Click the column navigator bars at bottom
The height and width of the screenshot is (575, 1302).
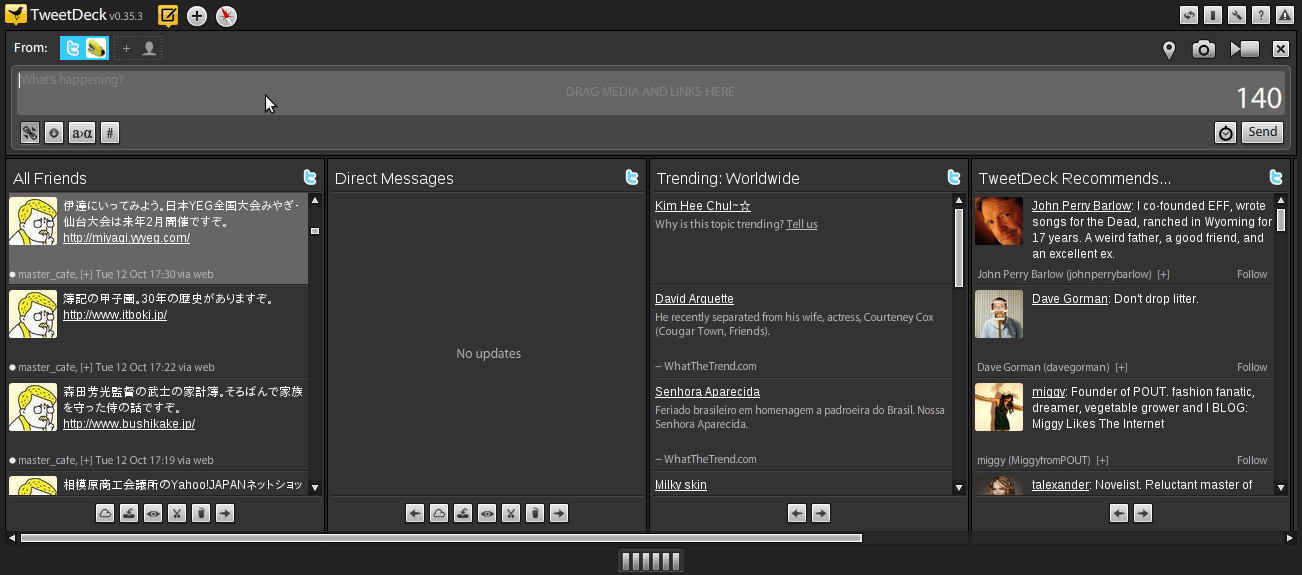point(651,561)
